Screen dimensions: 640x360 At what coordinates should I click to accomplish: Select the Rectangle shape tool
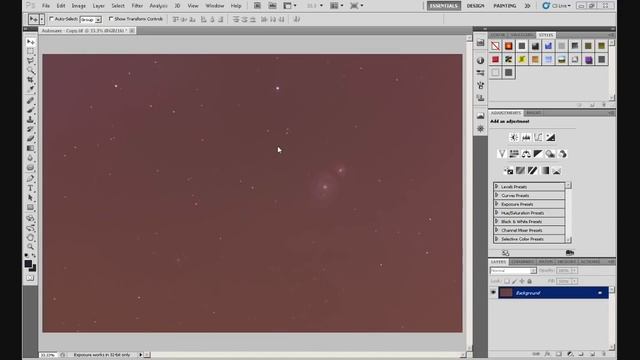[31, 207]
